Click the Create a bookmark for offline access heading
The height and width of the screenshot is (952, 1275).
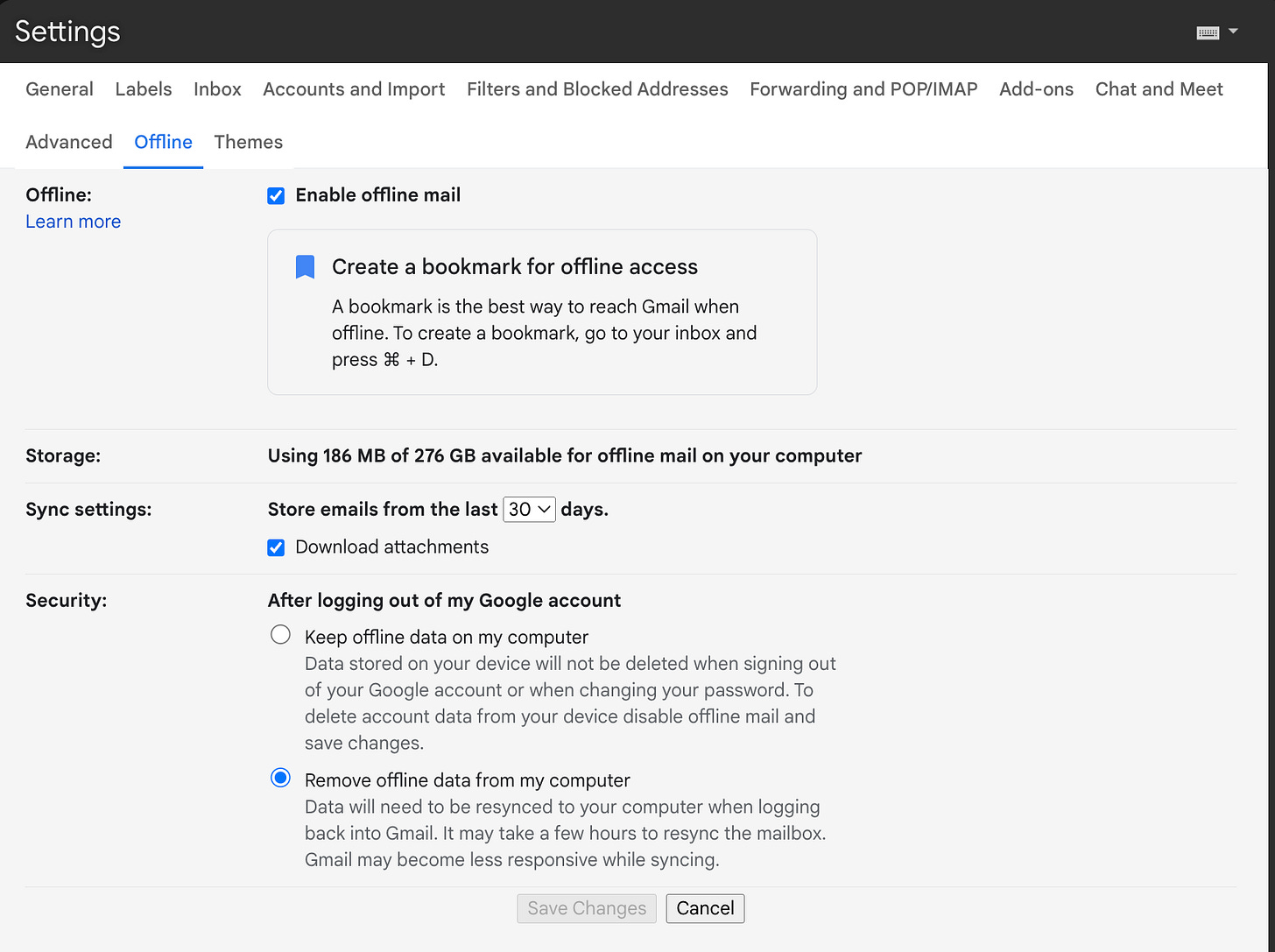click(x=515, y=267)
